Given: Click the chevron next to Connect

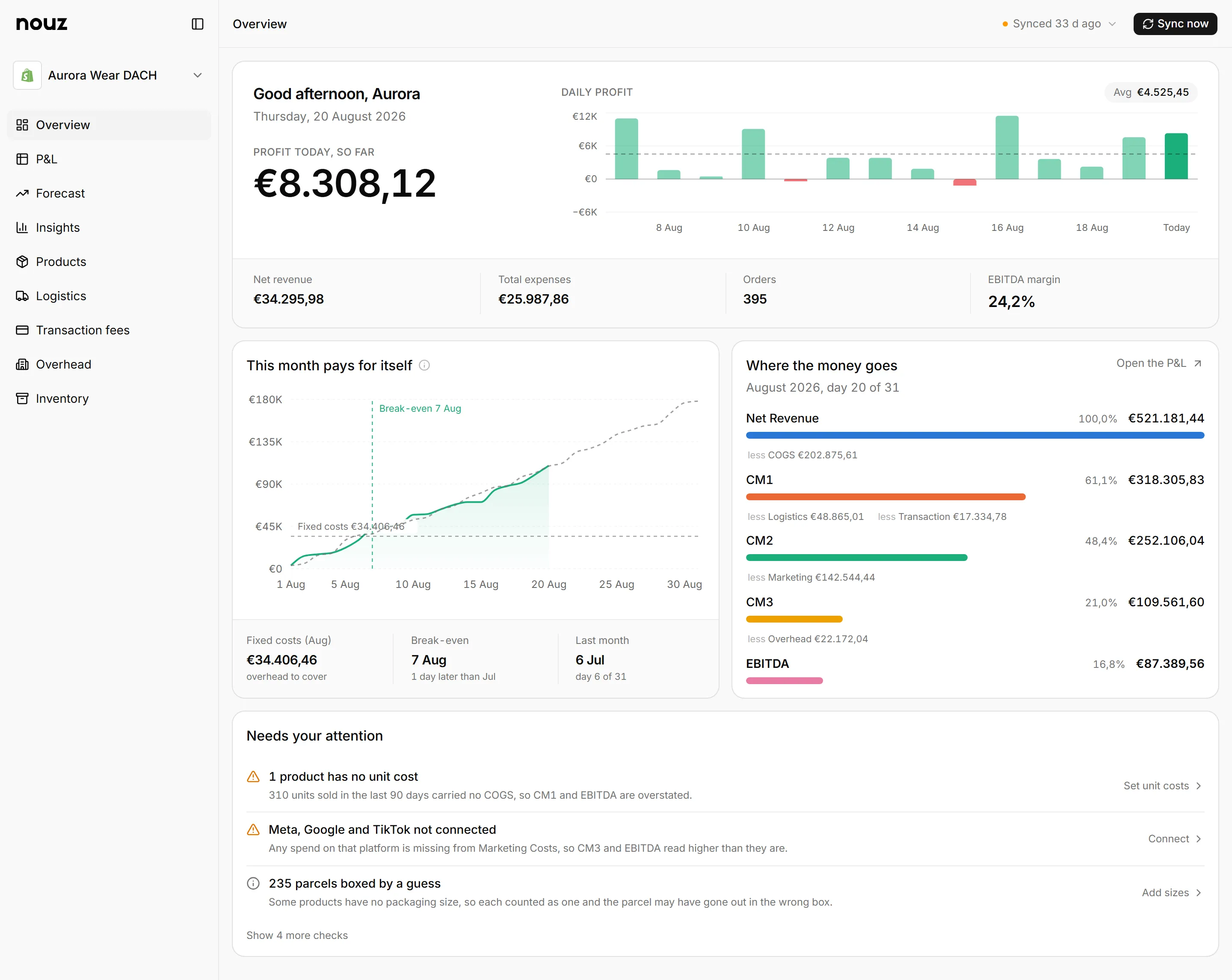Looking at the screenshot, I should (1199, 839).
